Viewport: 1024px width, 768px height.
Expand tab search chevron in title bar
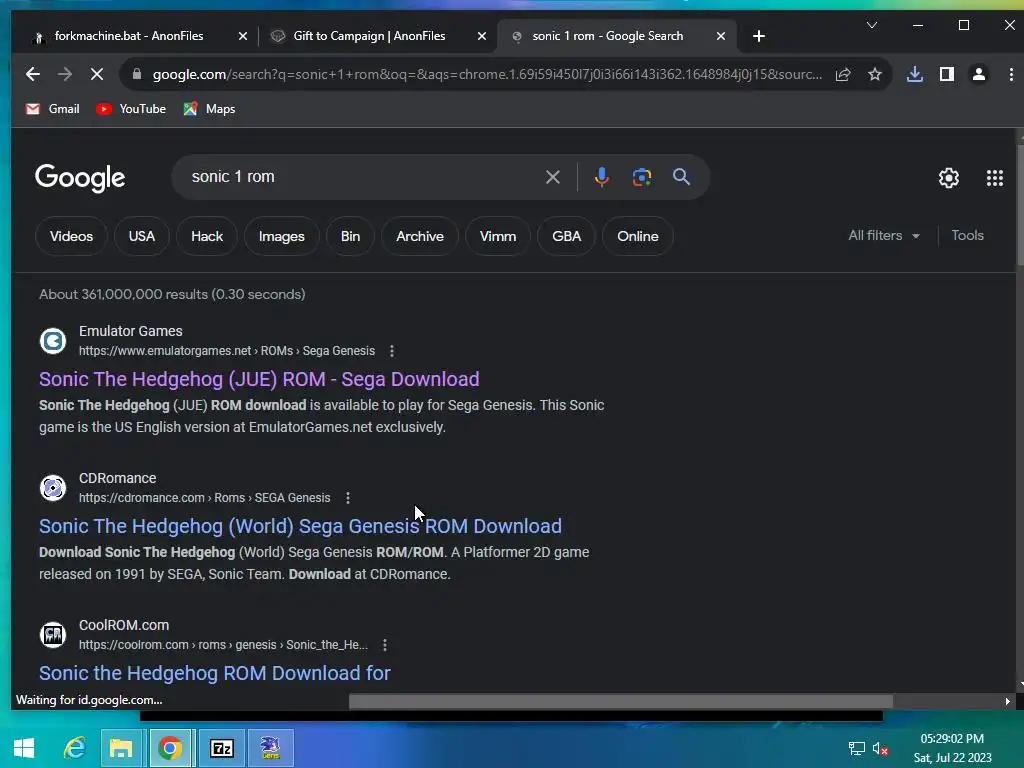[x=871, y=25]
